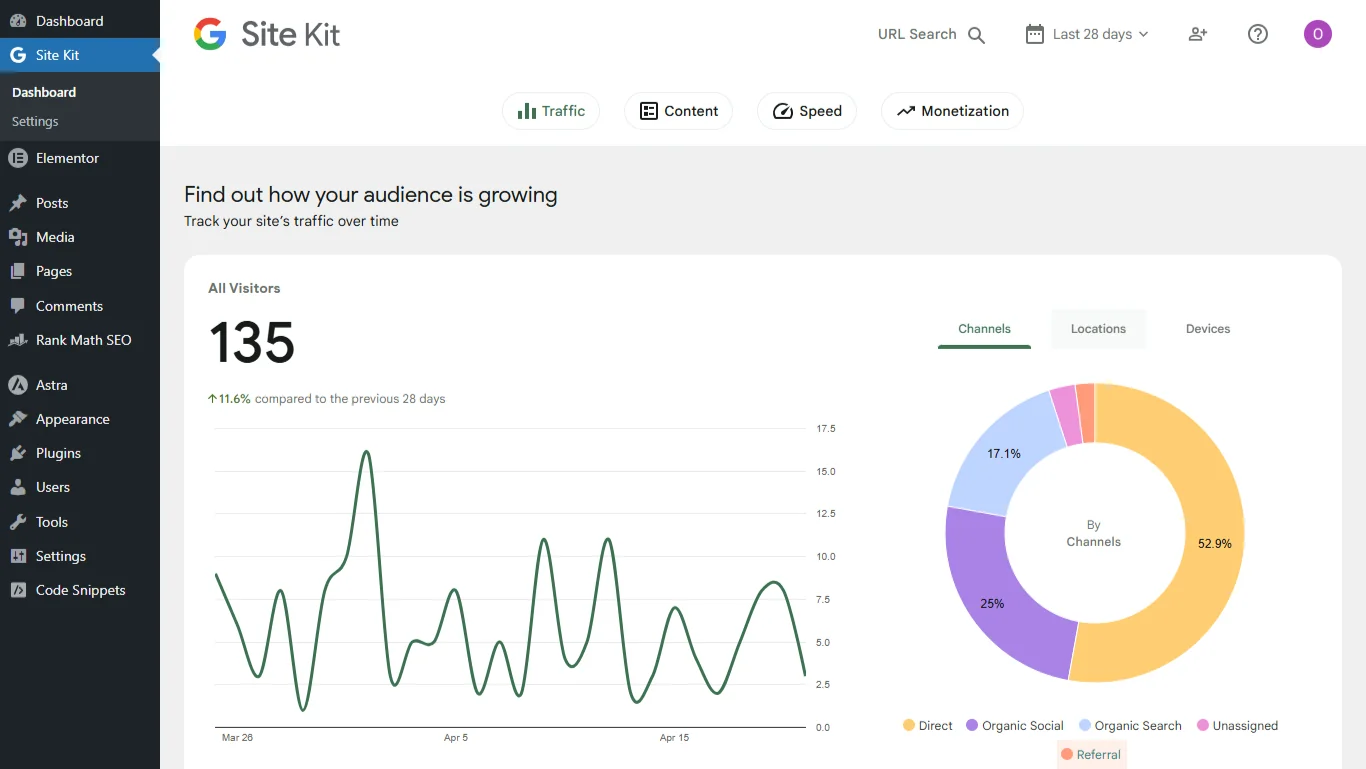Screen dimensions: 1366x769
Task: Open Site Kit Dashboard submenu link
Action: [44, 92]
